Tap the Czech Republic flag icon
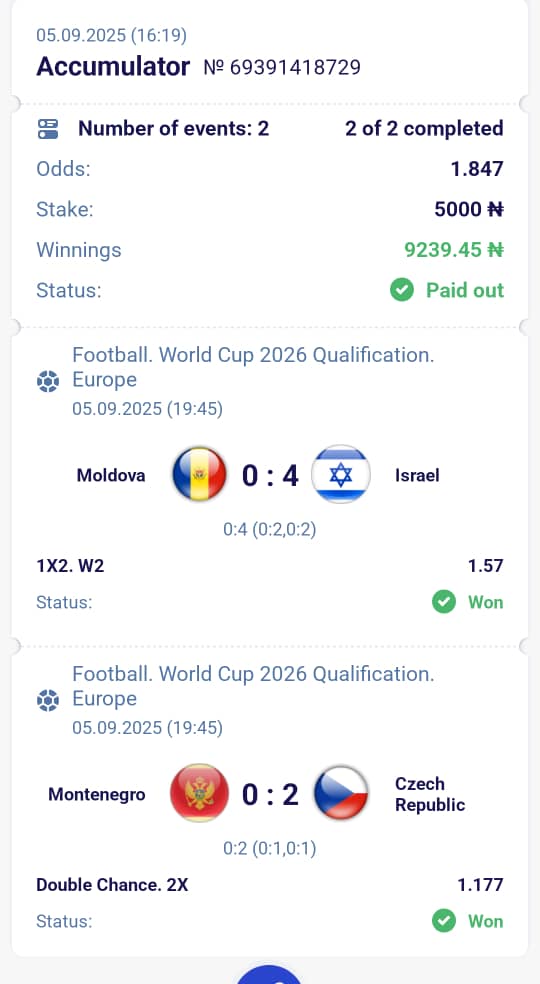The width and height of the screenshot is (540, 984). coord(340,793)
